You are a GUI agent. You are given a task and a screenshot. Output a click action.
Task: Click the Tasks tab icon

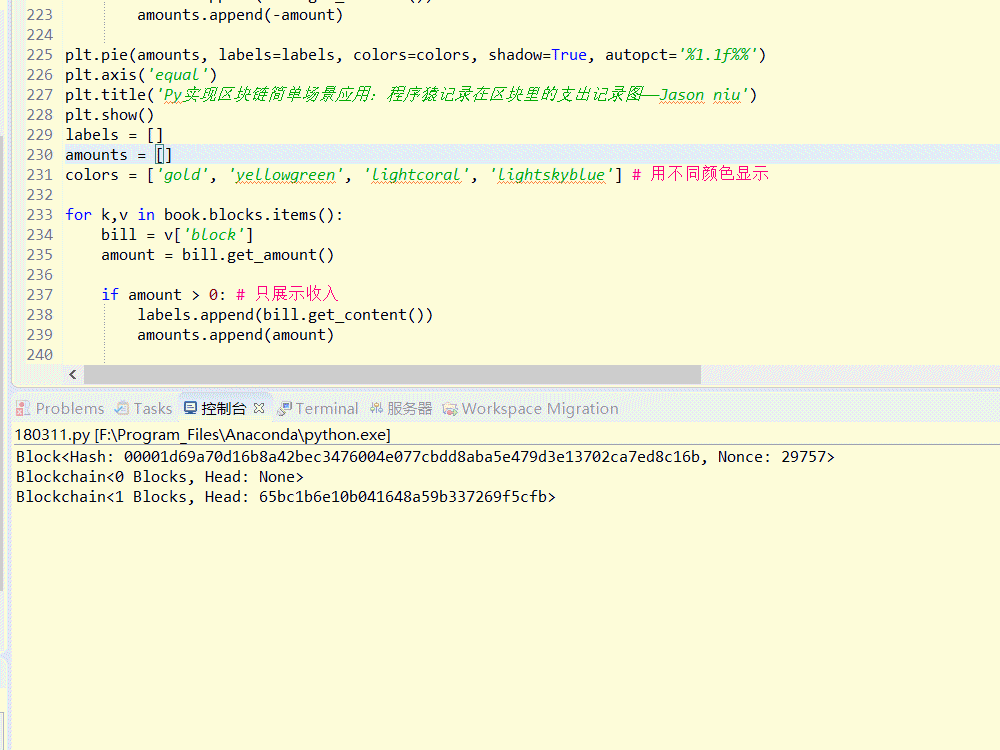(121, 409)
